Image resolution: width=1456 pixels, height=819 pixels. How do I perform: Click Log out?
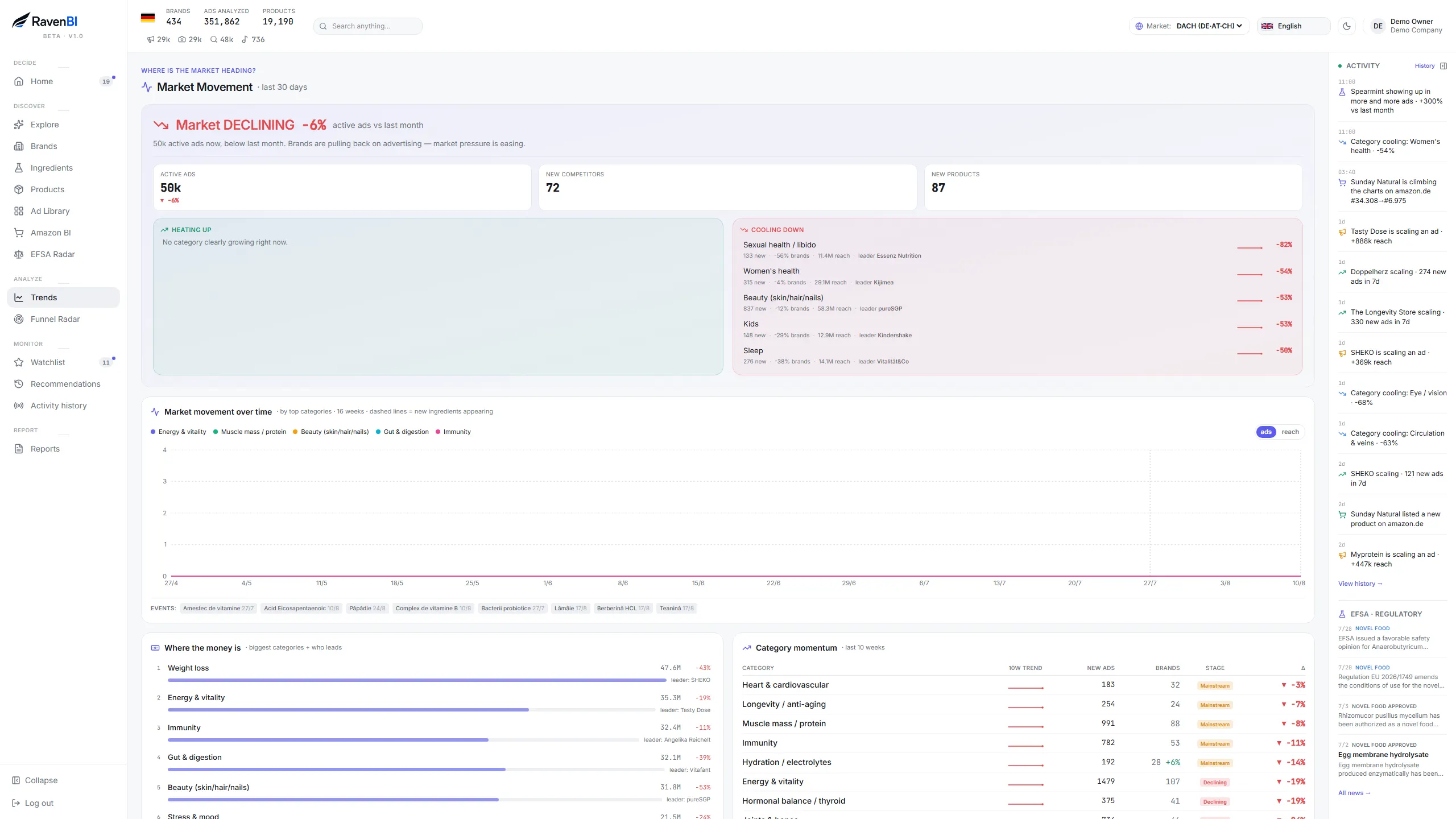32,803
